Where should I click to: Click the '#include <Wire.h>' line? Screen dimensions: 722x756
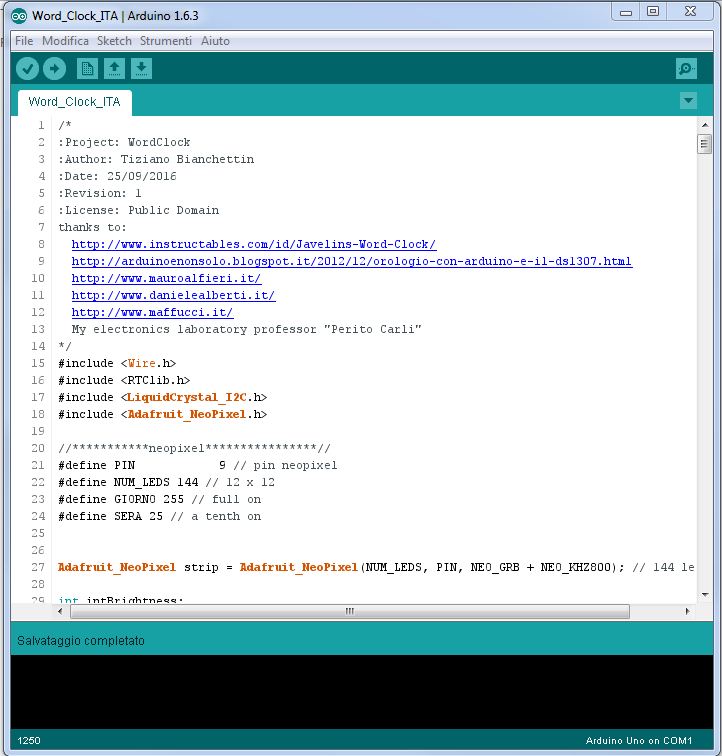117,363
